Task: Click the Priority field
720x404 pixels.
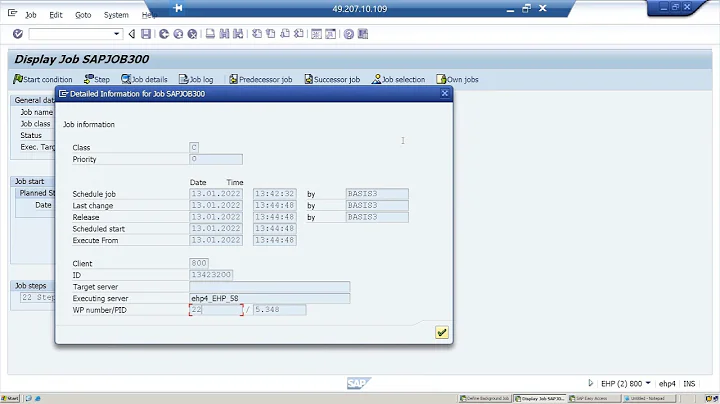Action: click(216, 159)
